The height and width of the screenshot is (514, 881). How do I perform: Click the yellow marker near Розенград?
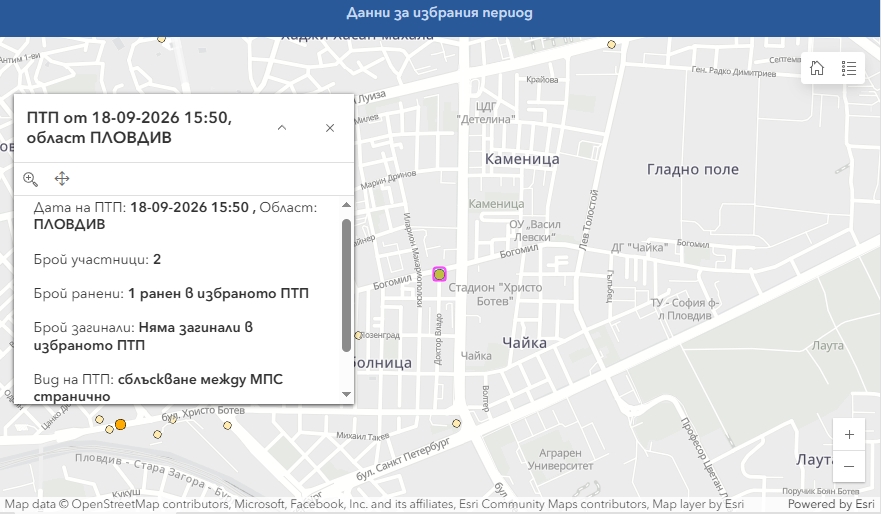pyautogui.click(x=358, y=335)
